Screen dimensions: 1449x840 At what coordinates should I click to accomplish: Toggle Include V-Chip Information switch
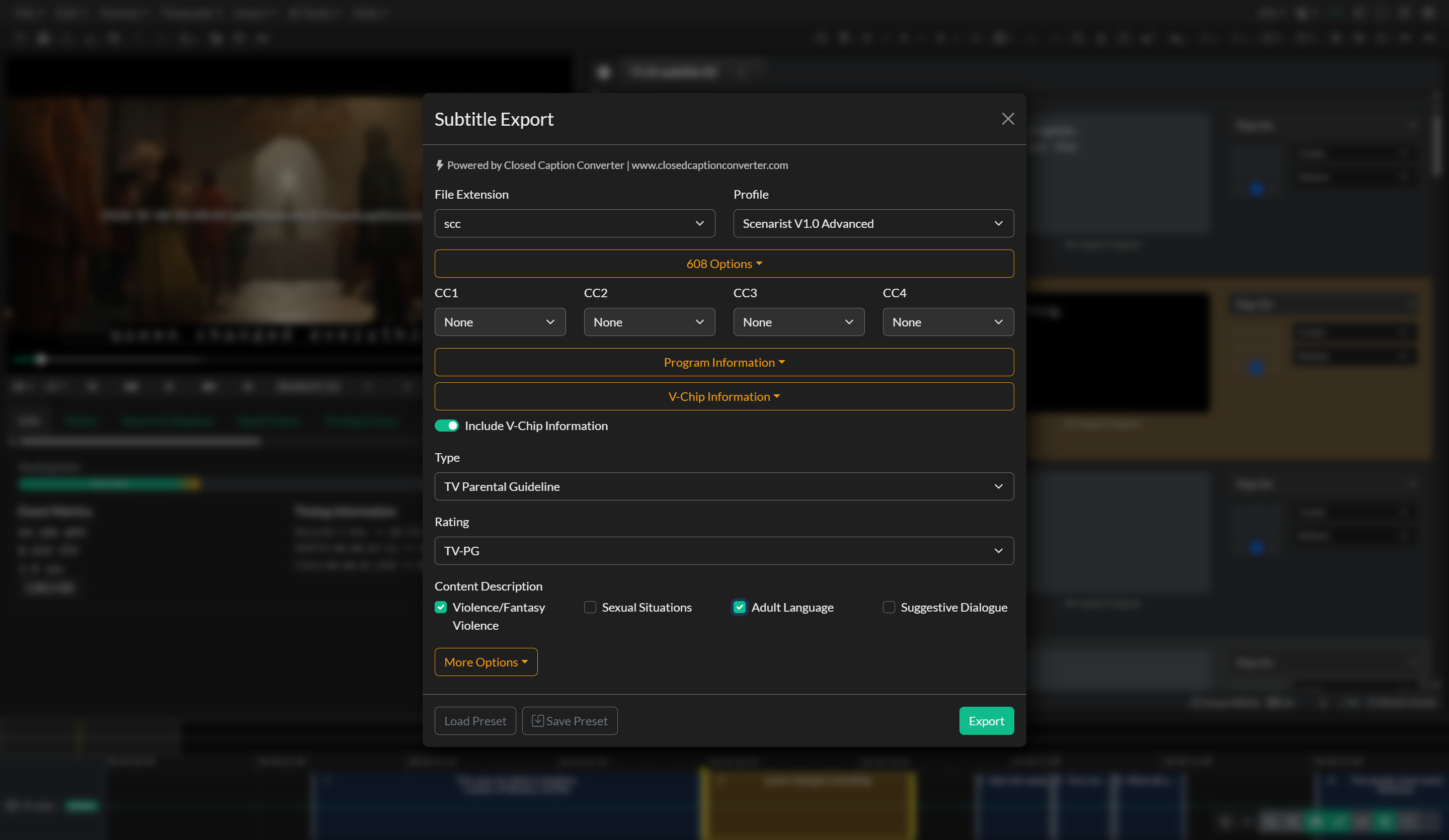[x=446, y=426]
